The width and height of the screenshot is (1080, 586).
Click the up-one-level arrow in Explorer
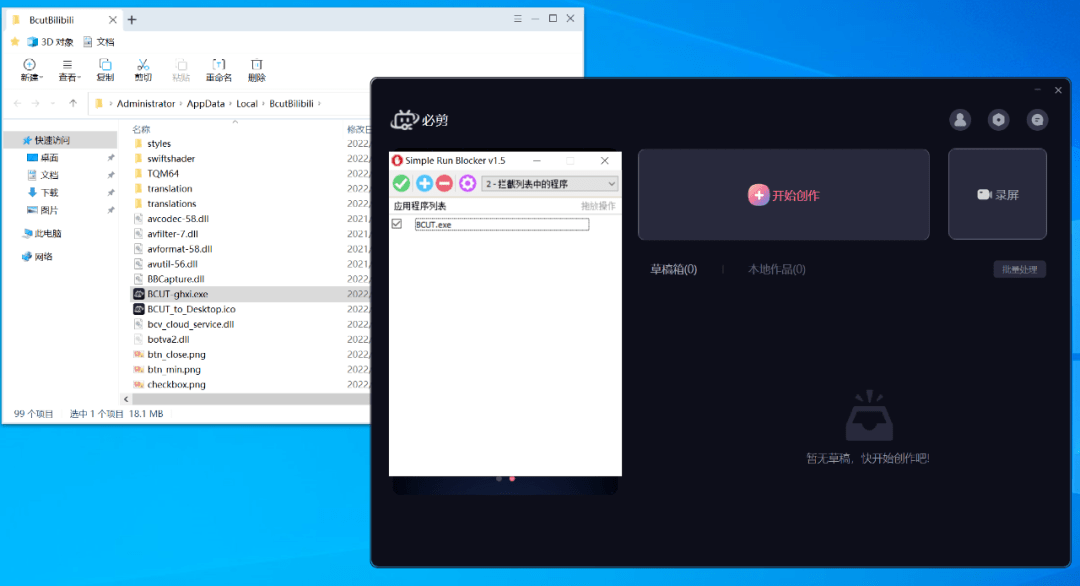click(73, 103)
